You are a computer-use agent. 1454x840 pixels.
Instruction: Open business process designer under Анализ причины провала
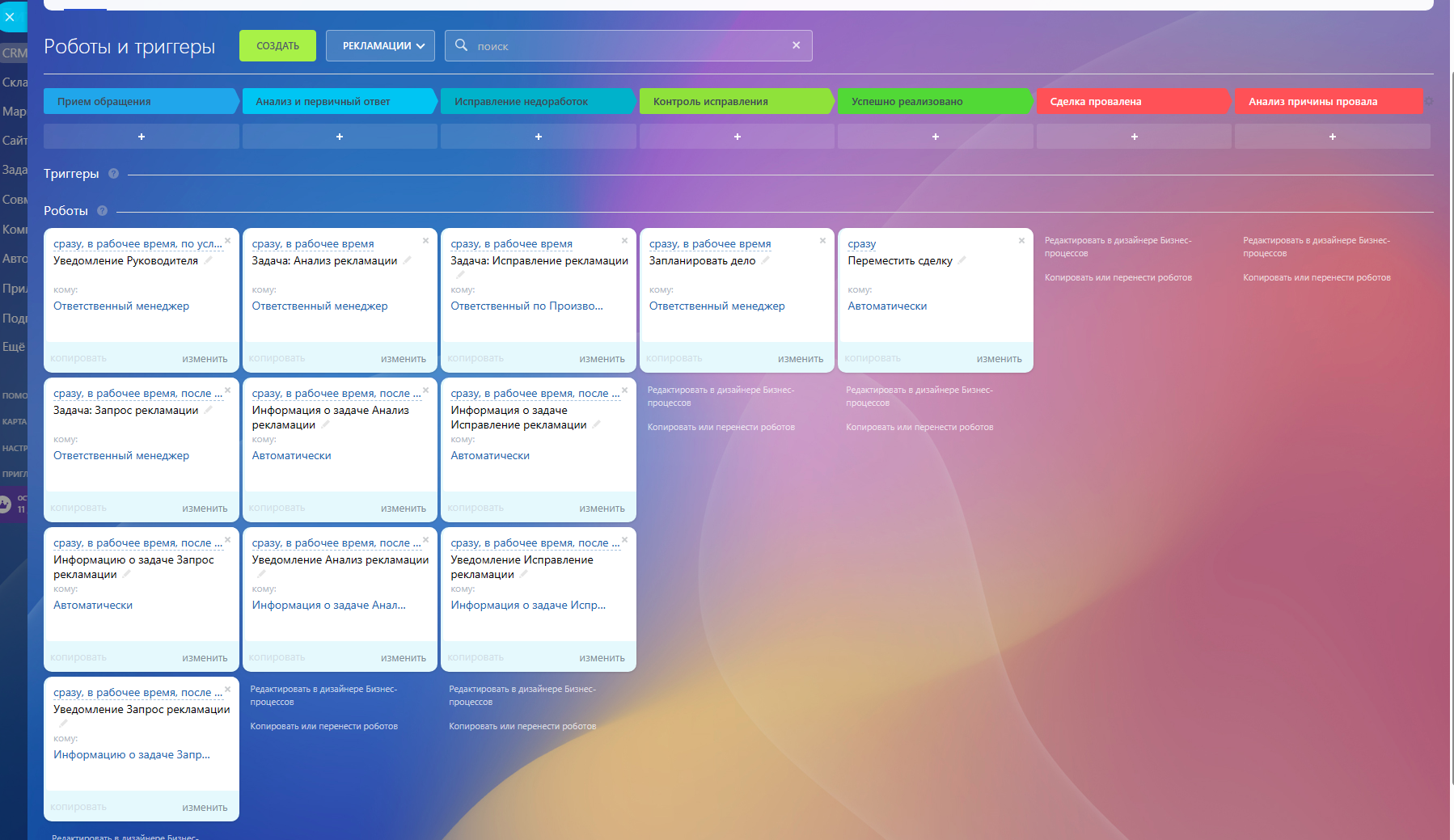tap(1317, 247)
